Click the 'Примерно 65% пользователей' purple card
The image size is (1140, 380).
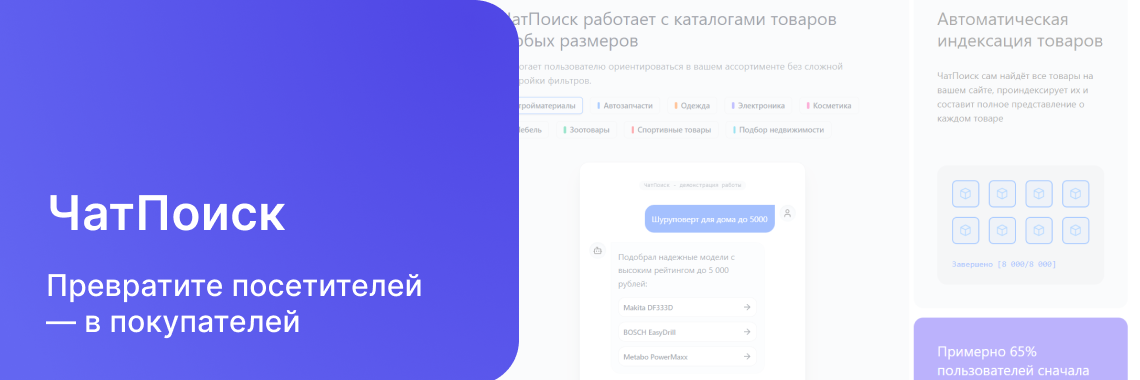(1021, 349)
